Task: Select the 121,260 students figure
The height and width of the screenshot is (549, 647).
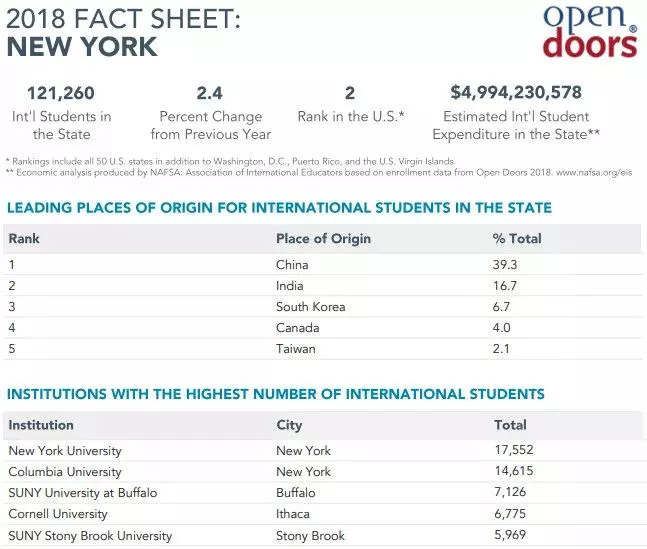Action: click(x=61, y=93)
